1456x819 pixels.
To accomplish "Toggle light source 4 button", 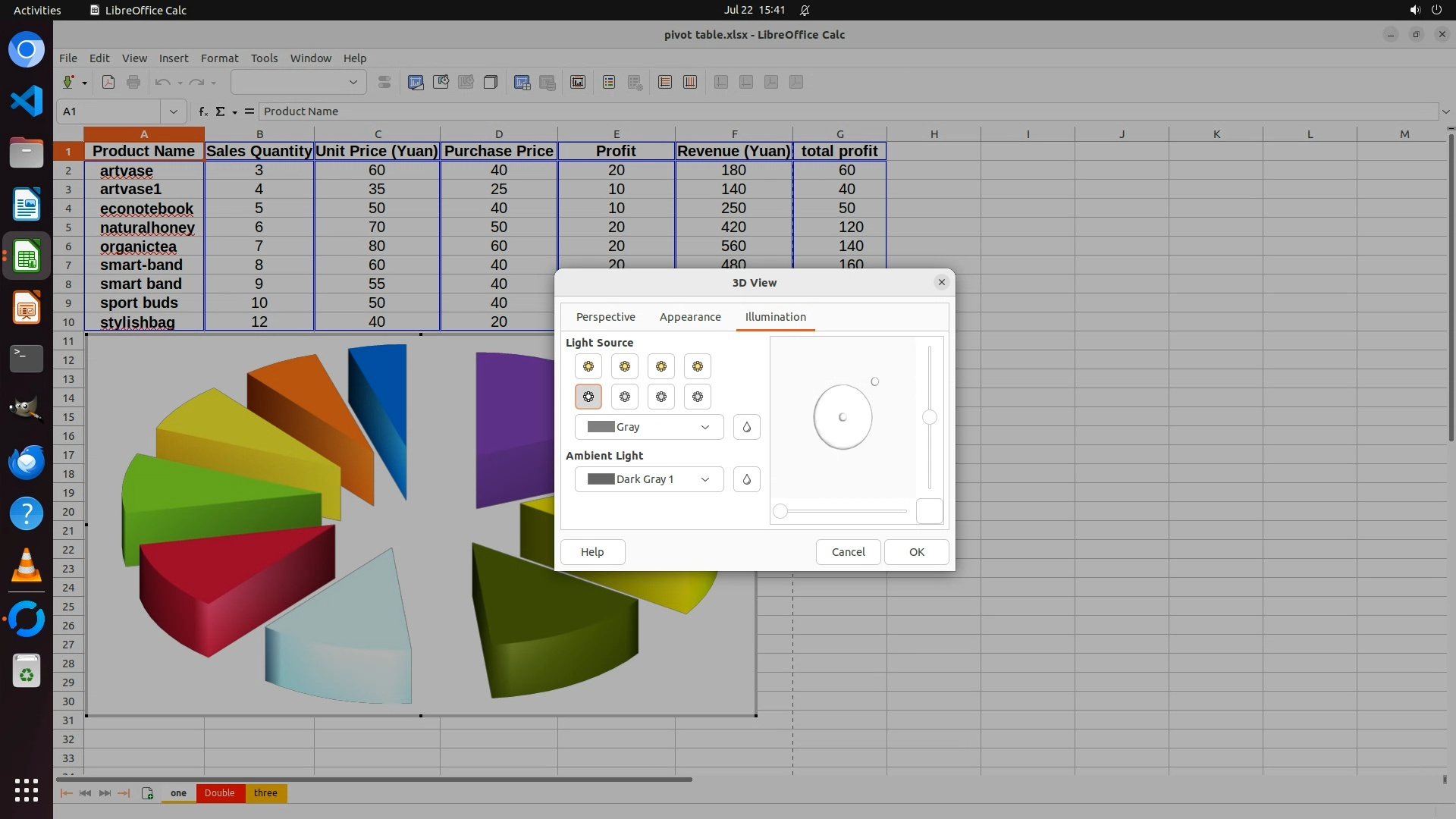I will [x=697, y=366].
